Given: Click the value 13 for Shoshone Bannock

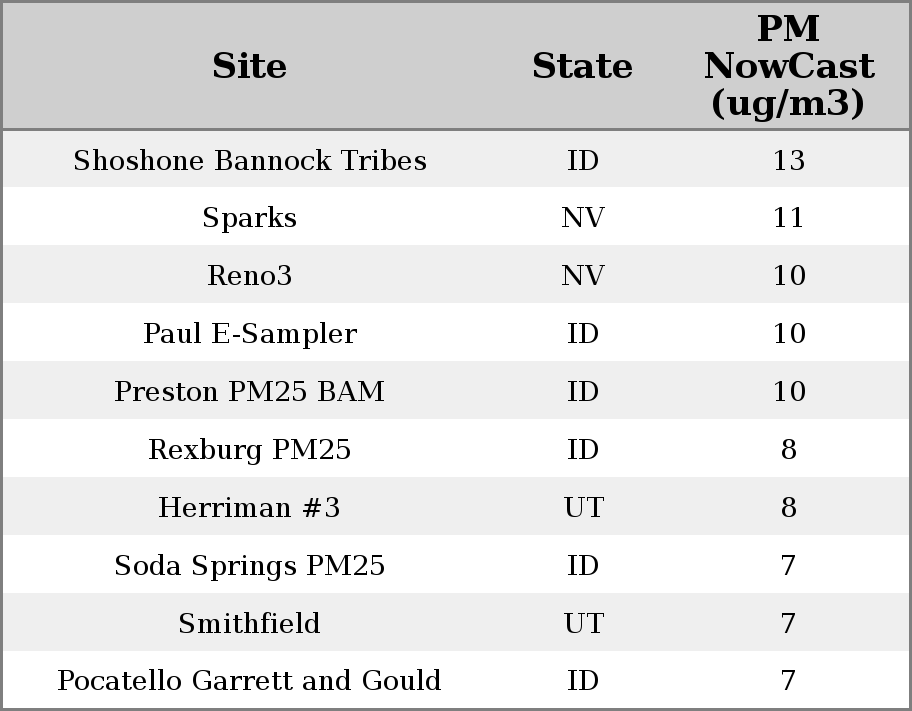Looking at the screenshot, I should 788,160.
